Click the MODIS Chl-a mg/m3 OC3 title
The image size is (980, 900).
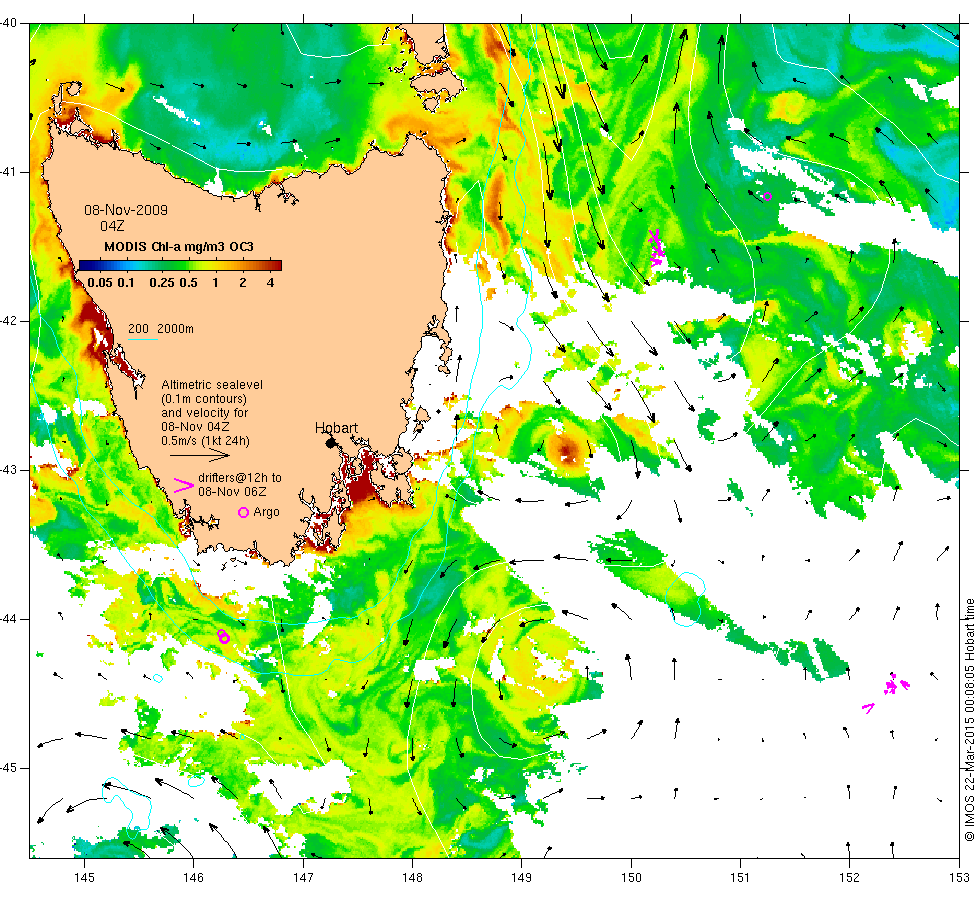[x=179, y=246]
